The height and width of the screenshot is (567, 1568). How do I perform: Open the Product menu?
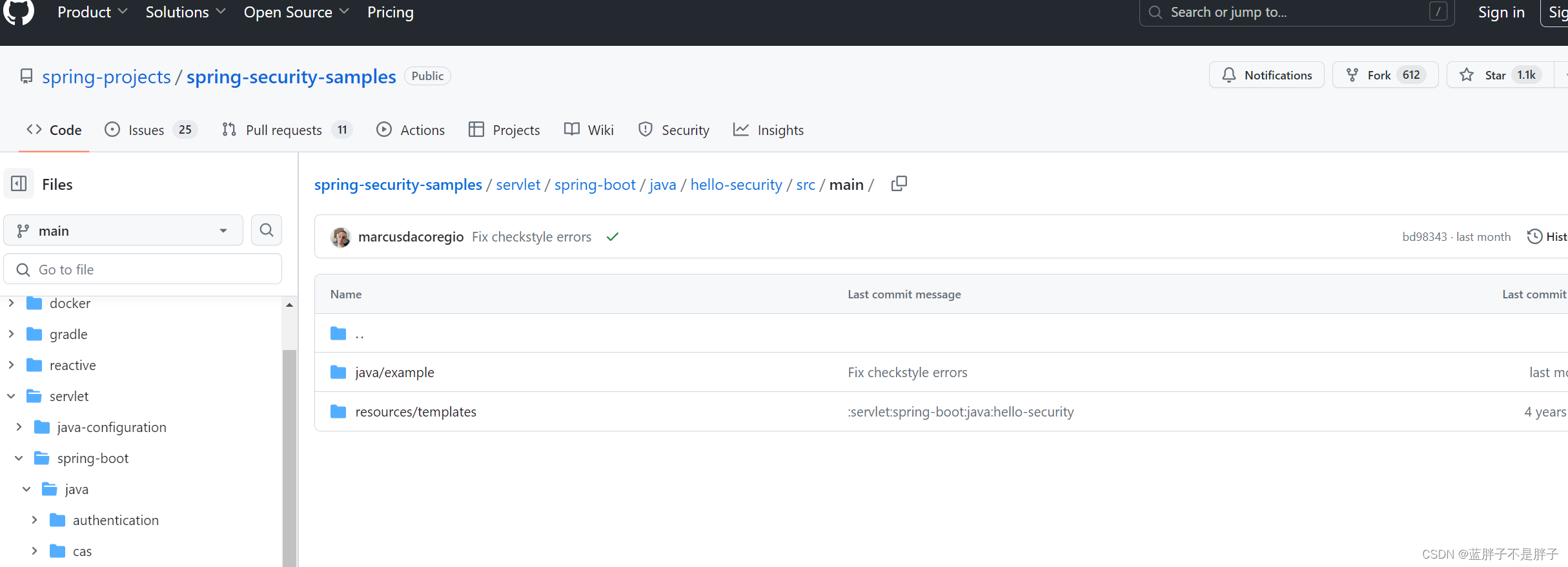click(92, 12)
